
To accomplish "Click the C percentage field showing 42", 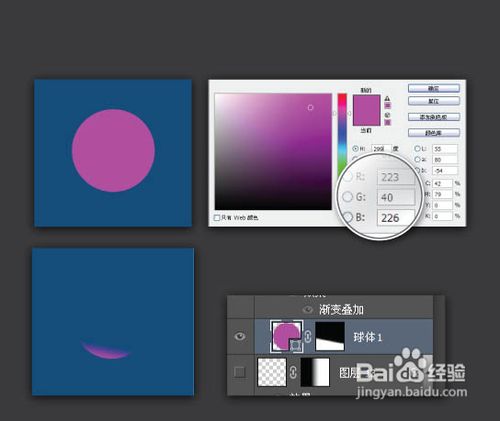I will tap(443, 183).
